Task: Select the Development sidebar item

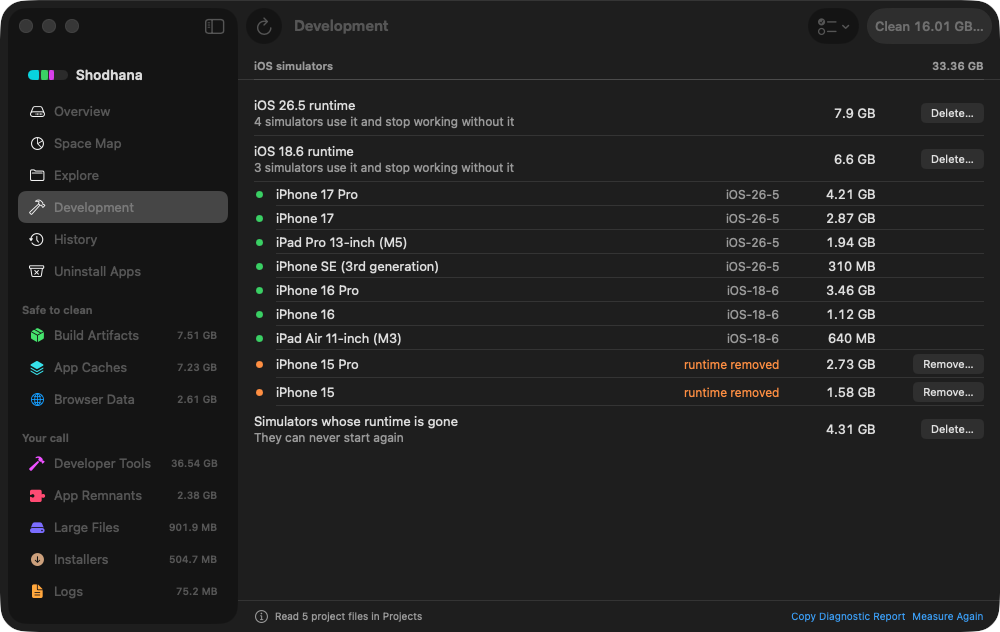Action: click(x=122, y=207)
